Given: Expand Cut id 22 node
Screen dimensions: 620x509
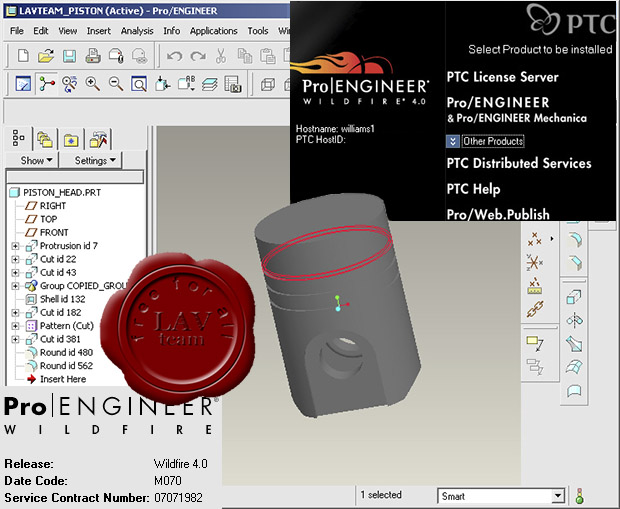Looking at the screenshot, I should click(15, 259).
